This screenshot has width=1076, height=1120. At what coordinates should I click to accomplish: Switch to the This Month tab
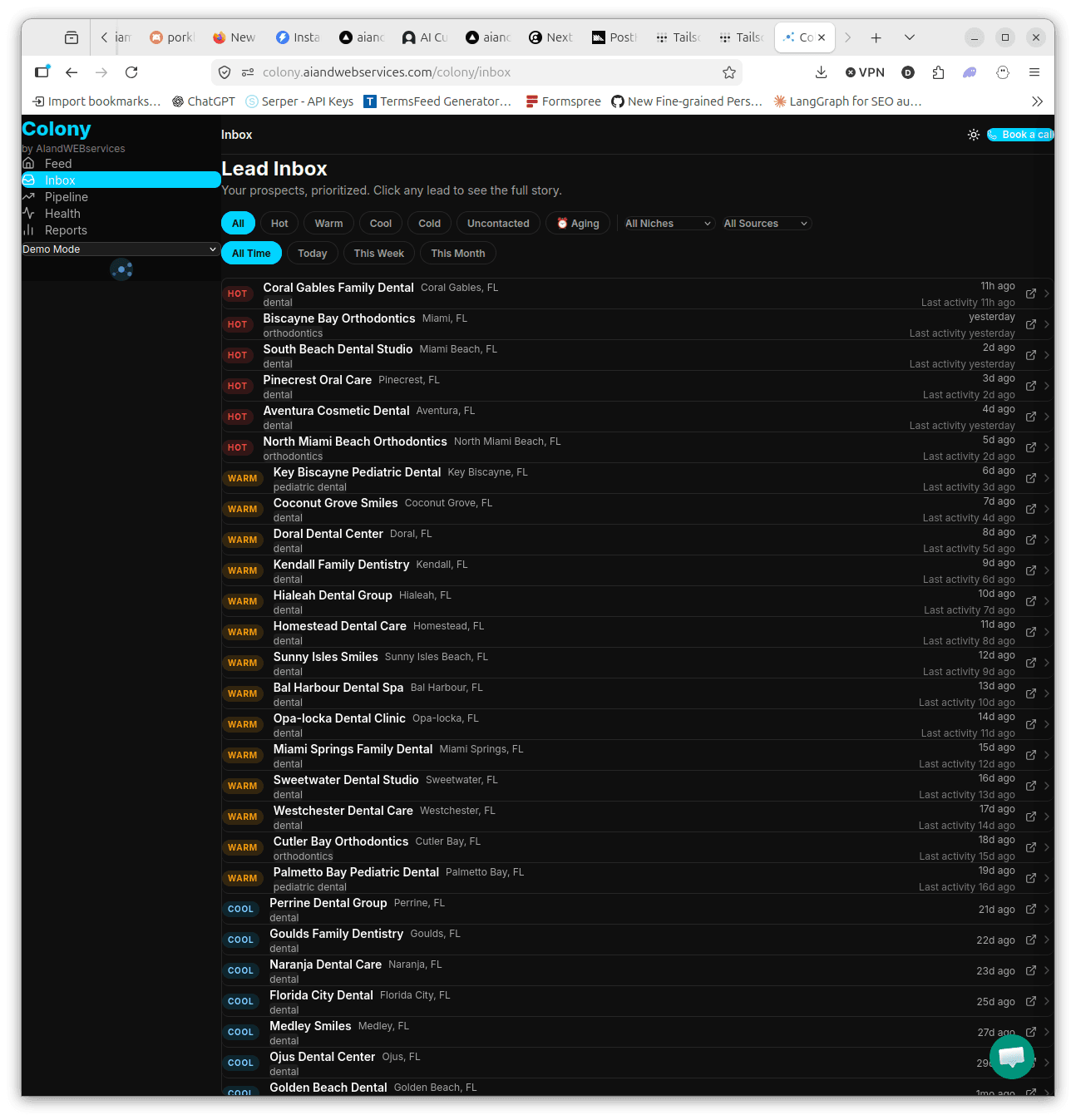(x=457, y=253)
